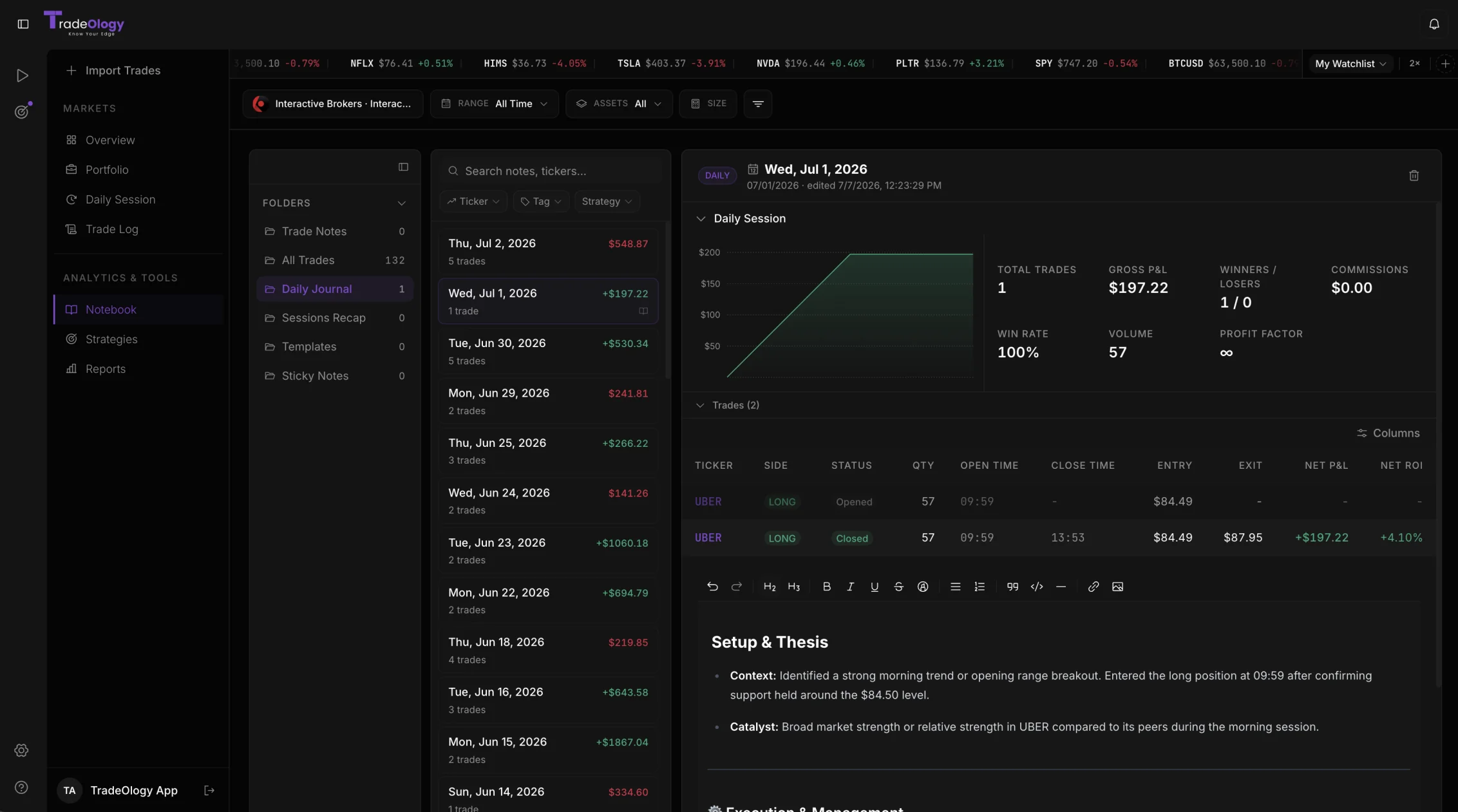Toggle underline formatting

click(875, 587)
